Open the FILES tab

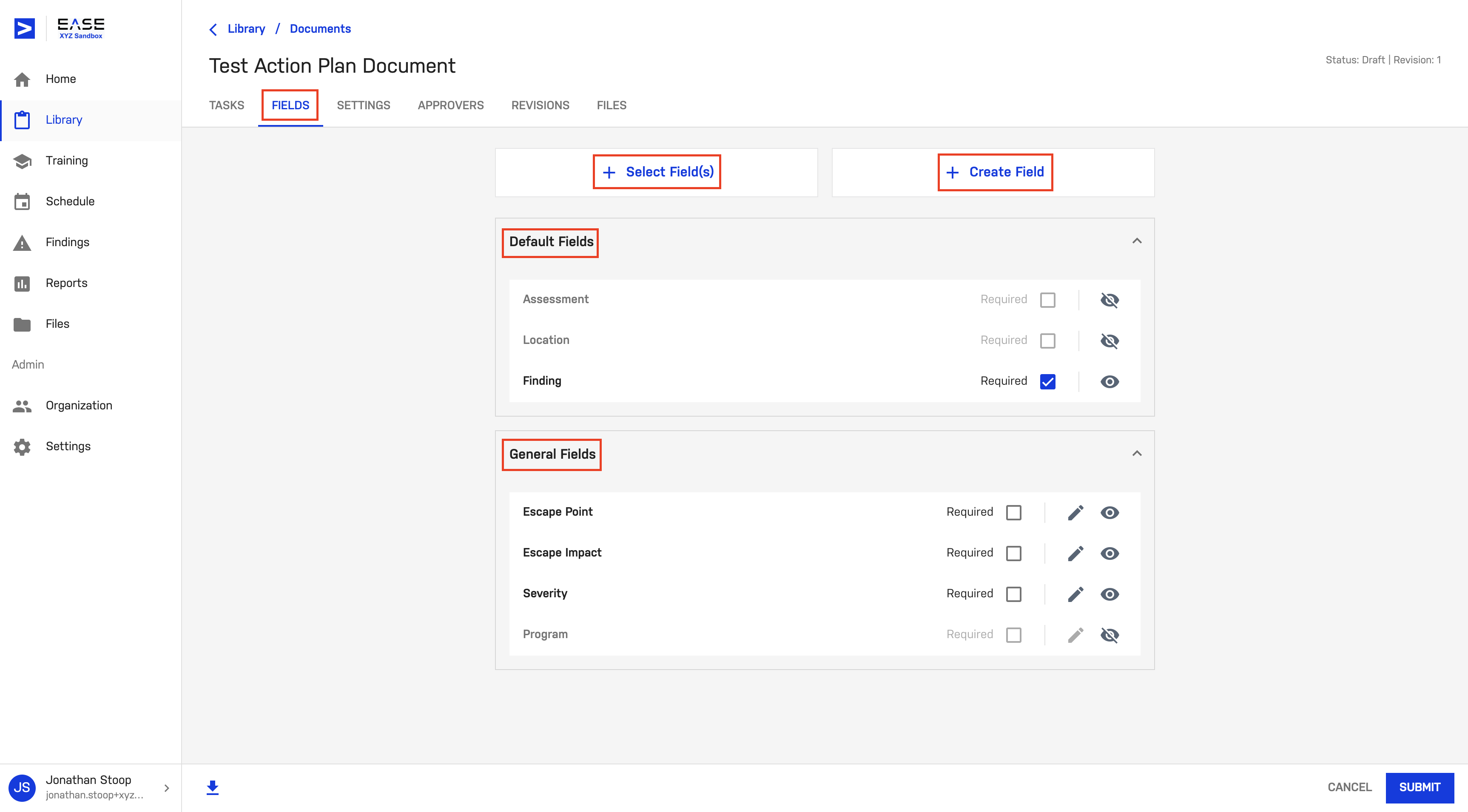coord(611,105)
